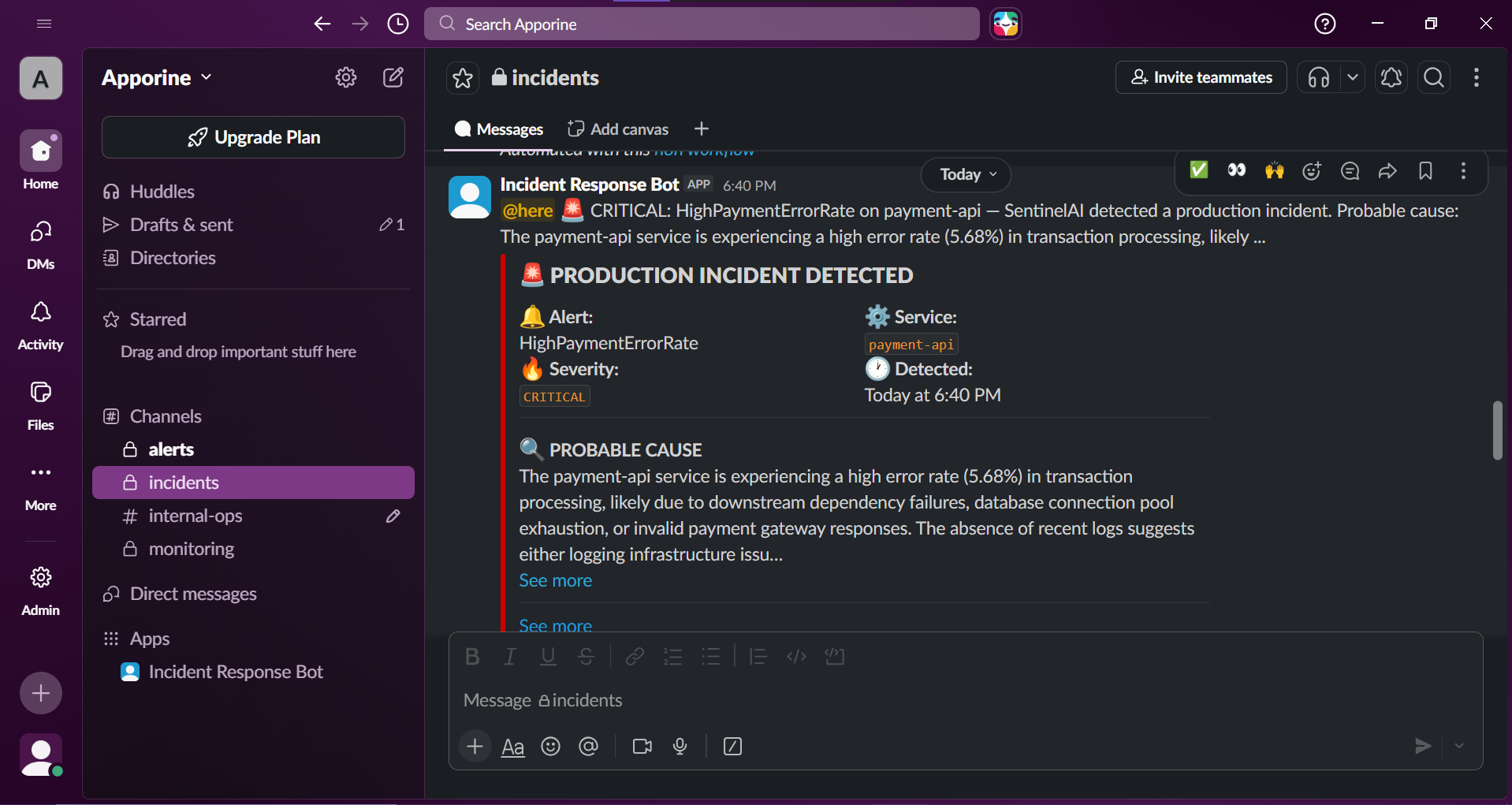The height and width of the screenshot is (805, 1512).
Task: Expand See more under Probable Cause
Action: tap(555, 580)
